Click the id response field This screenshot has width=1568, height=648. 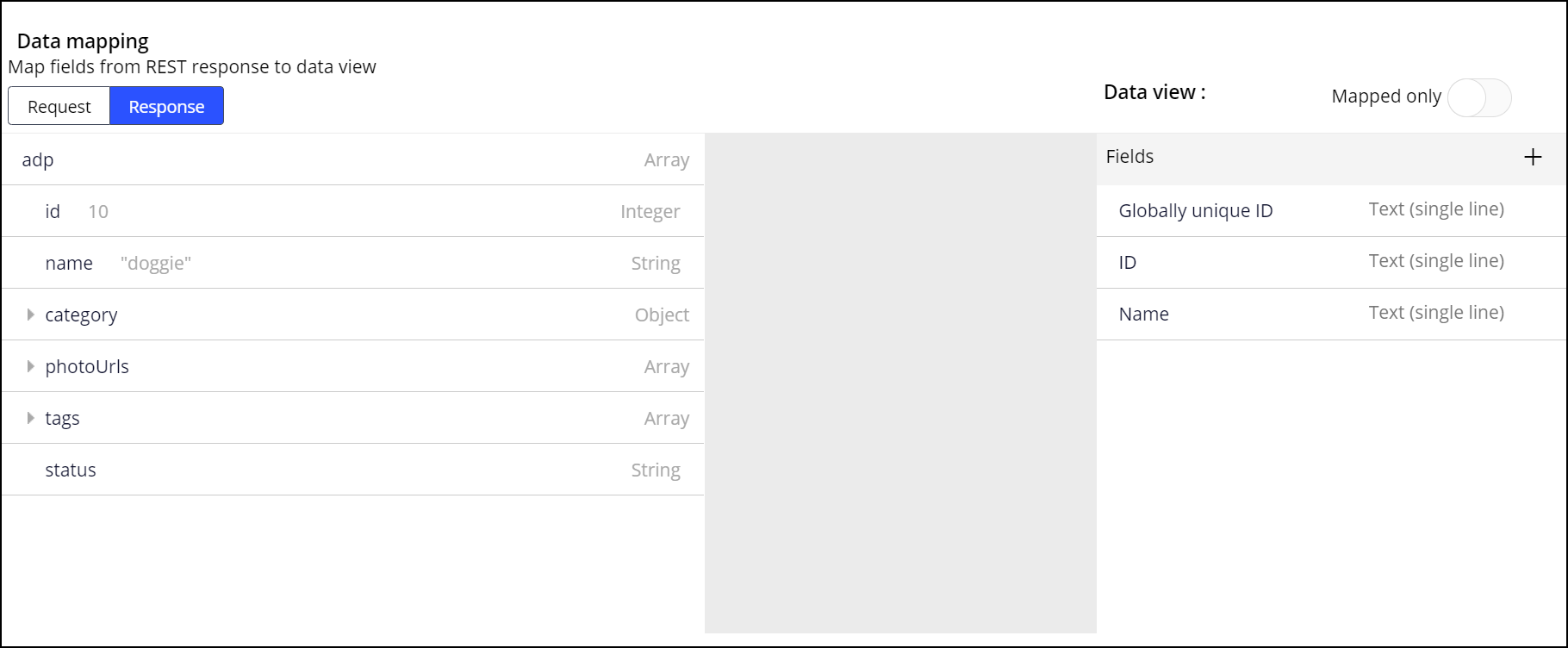point(53,211)
